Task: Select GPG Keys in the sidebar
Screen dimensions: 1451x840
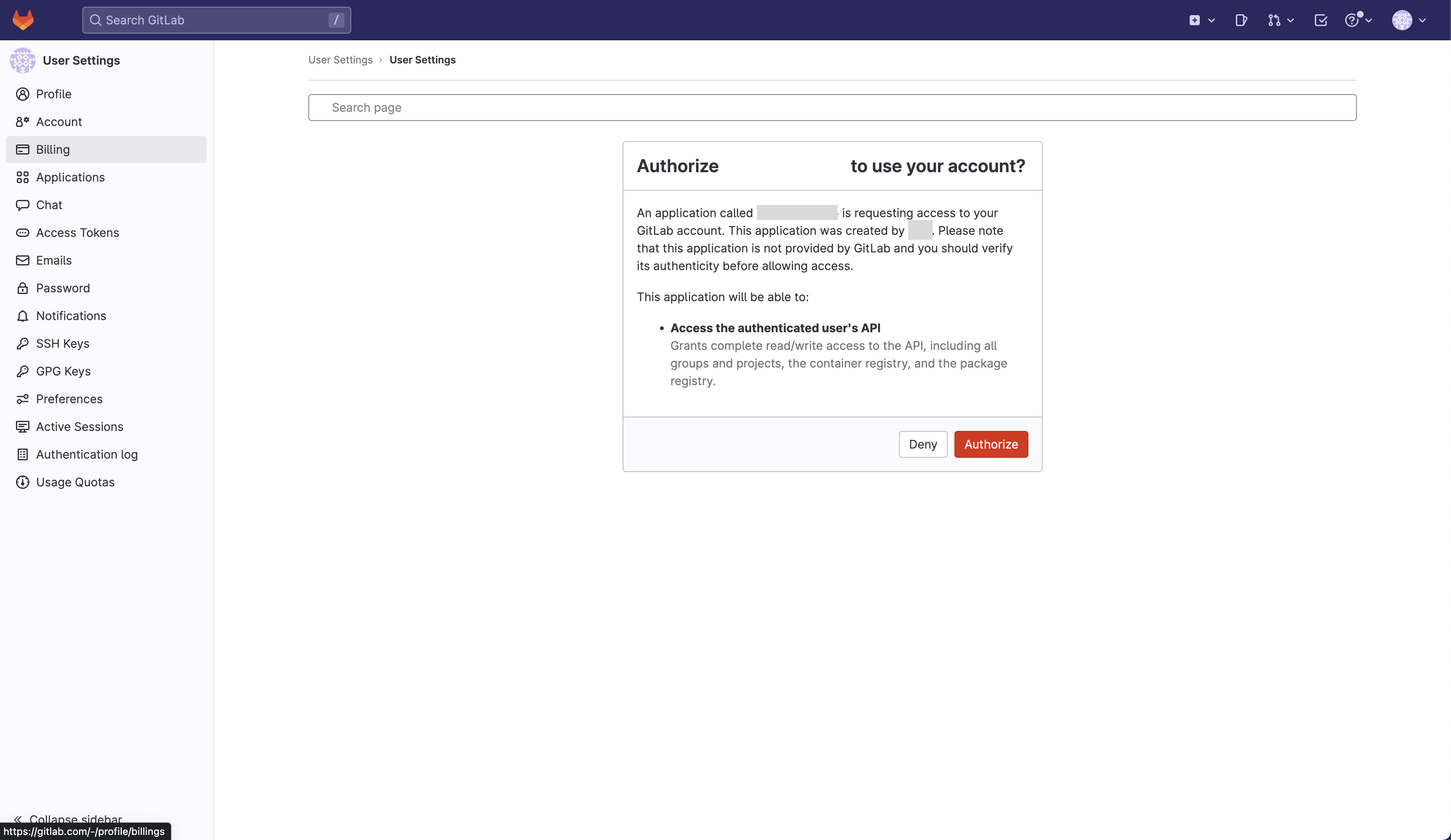Action: pyautogui.click(x=63, y=371)
